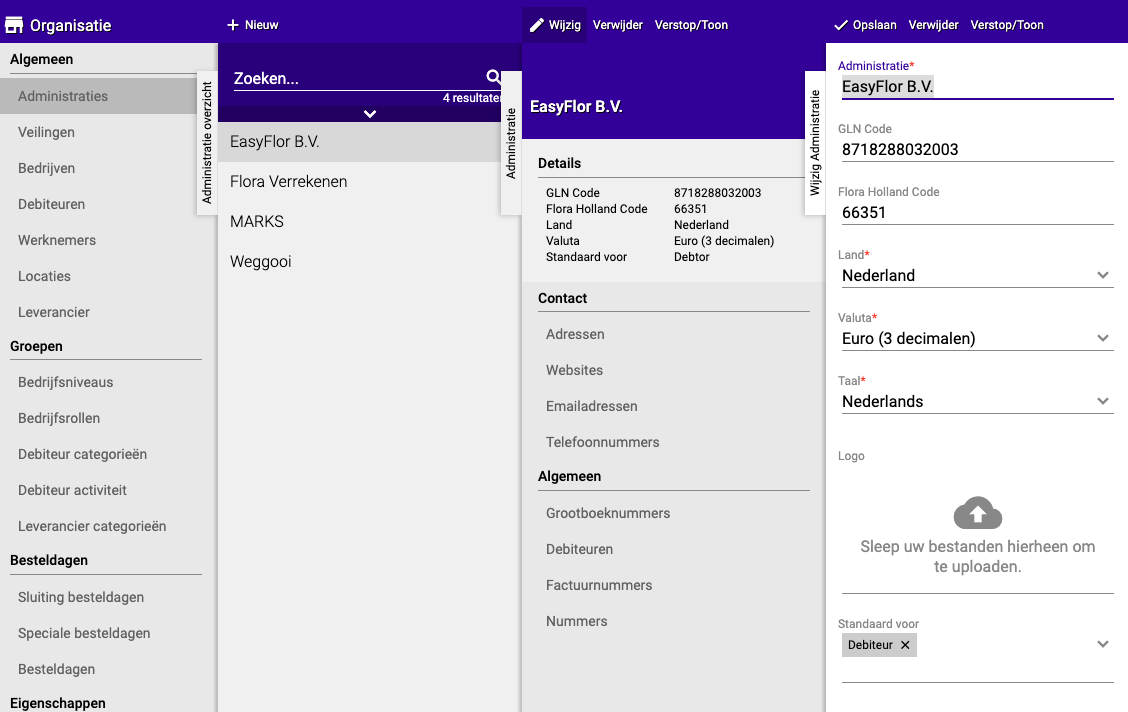Click the "4 resultaten" count text

click(x=472, y=98)
